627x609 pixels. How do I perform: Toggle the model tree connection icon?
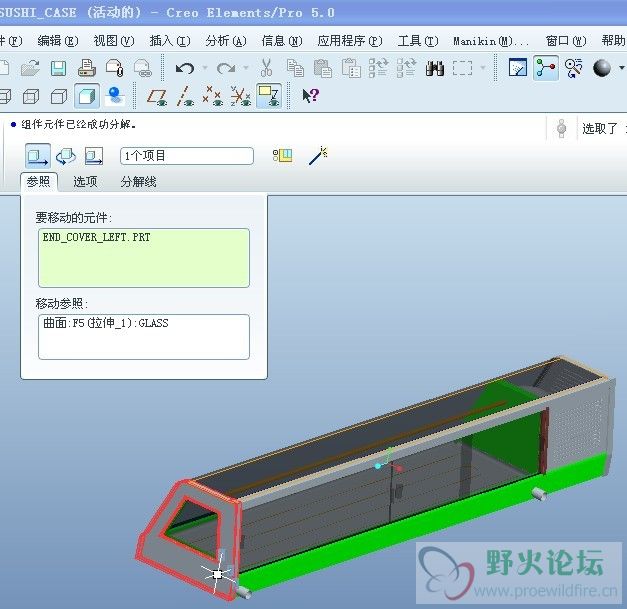[x=546, y=68]
